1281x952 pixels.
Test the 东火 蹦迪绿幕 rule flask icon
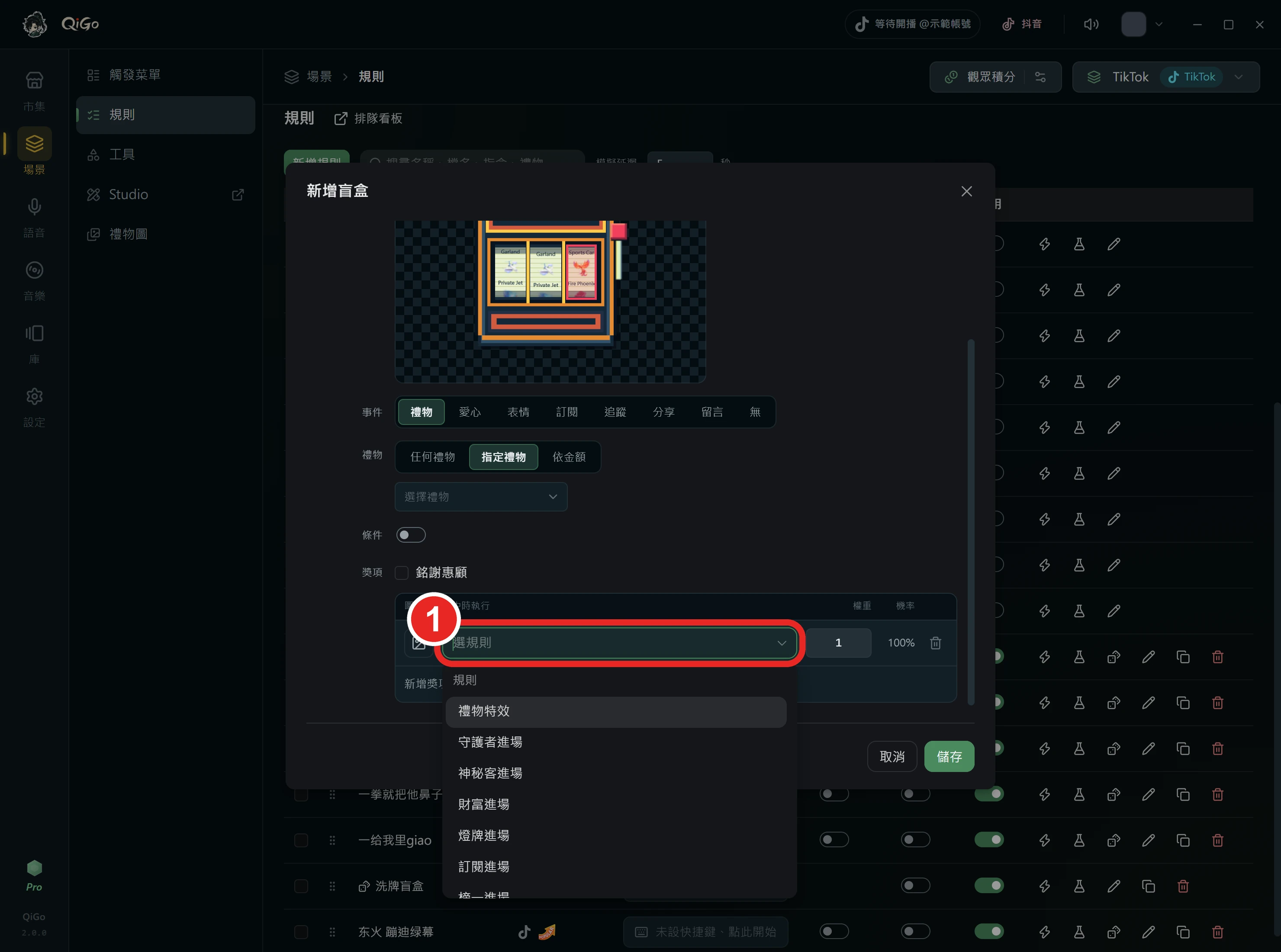pos(1079,932)
